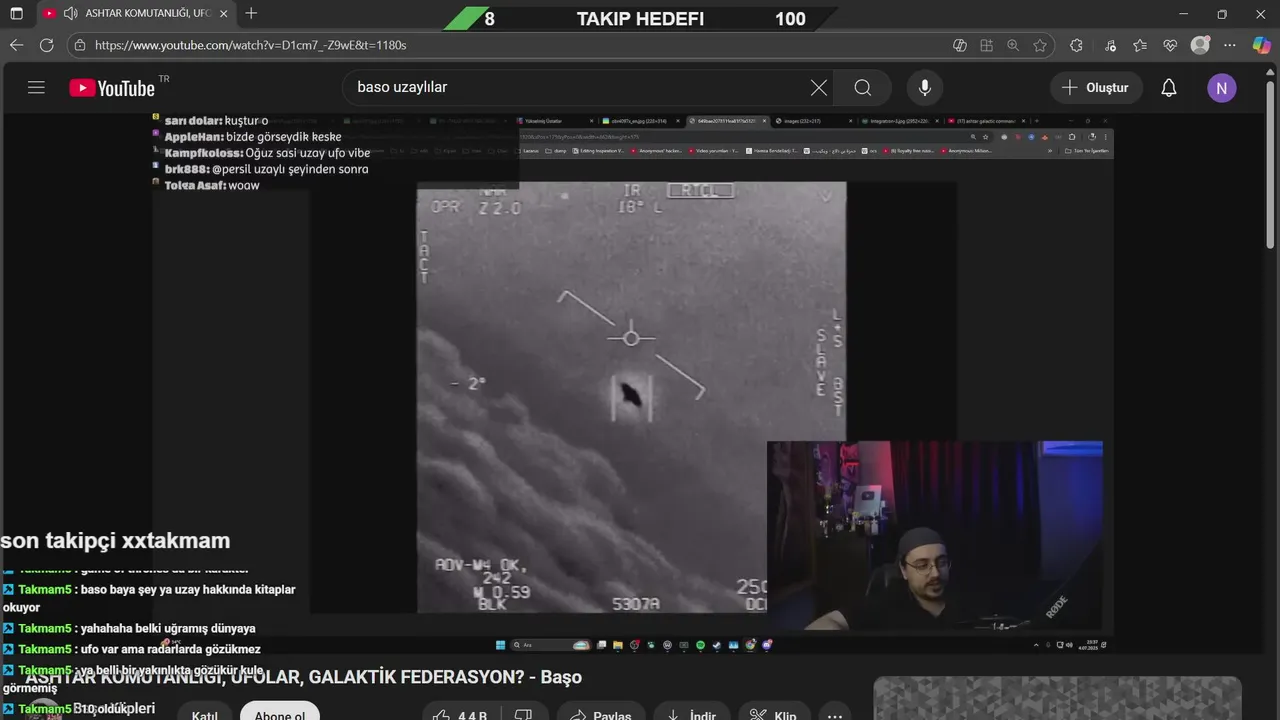The image size is (1280, 720).
Task: Open the Oluştur create menu
Action: click(x=1096, y=87)
